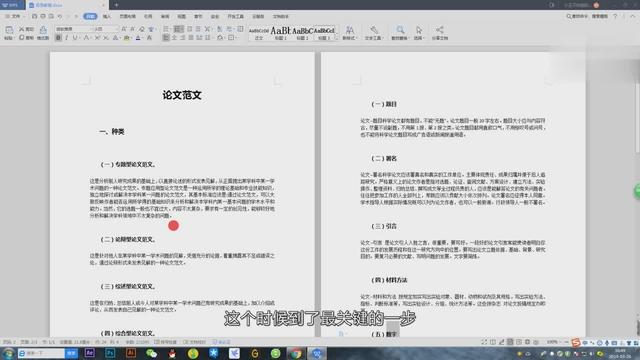Increase paragraph indent

198,29
